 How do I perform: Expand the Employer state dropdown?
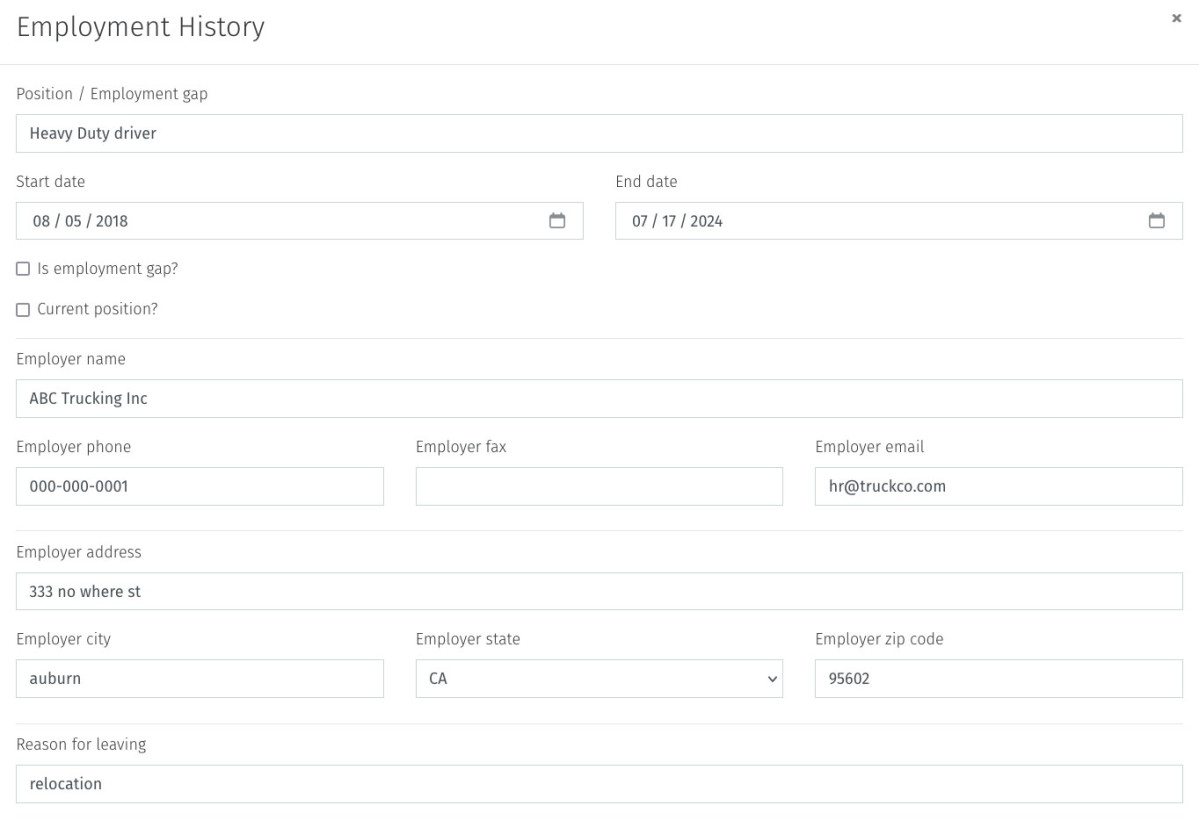click(598, 678)
